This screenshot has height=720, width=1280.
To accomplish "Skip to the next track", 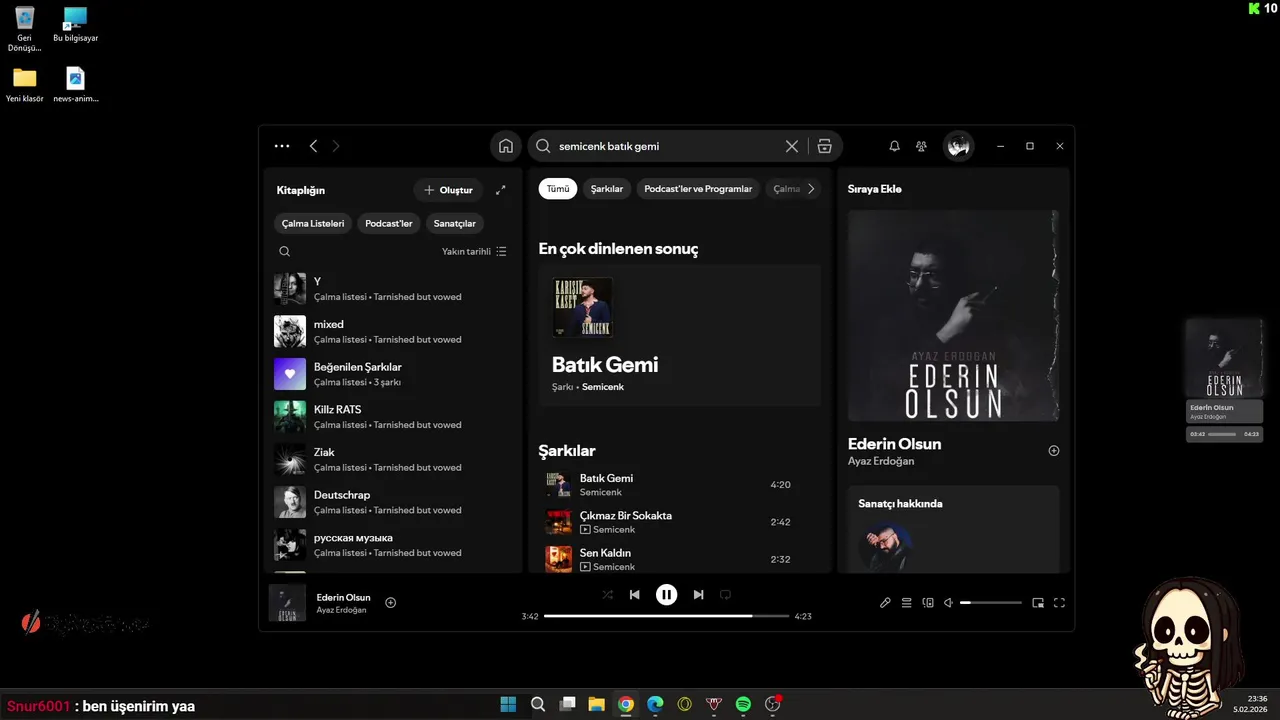I will tap(699, 594).
